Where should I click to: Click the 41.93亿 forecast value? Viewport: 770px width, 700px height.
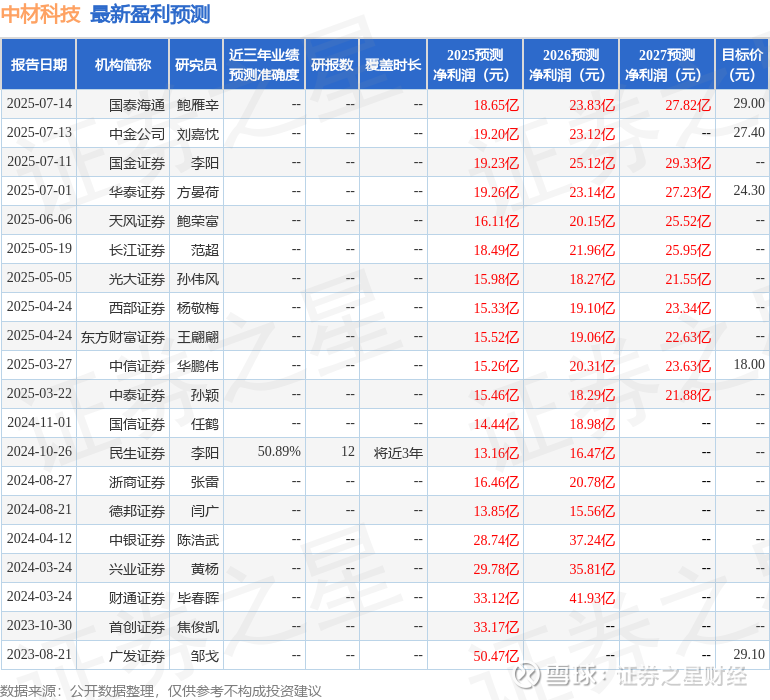592,597
